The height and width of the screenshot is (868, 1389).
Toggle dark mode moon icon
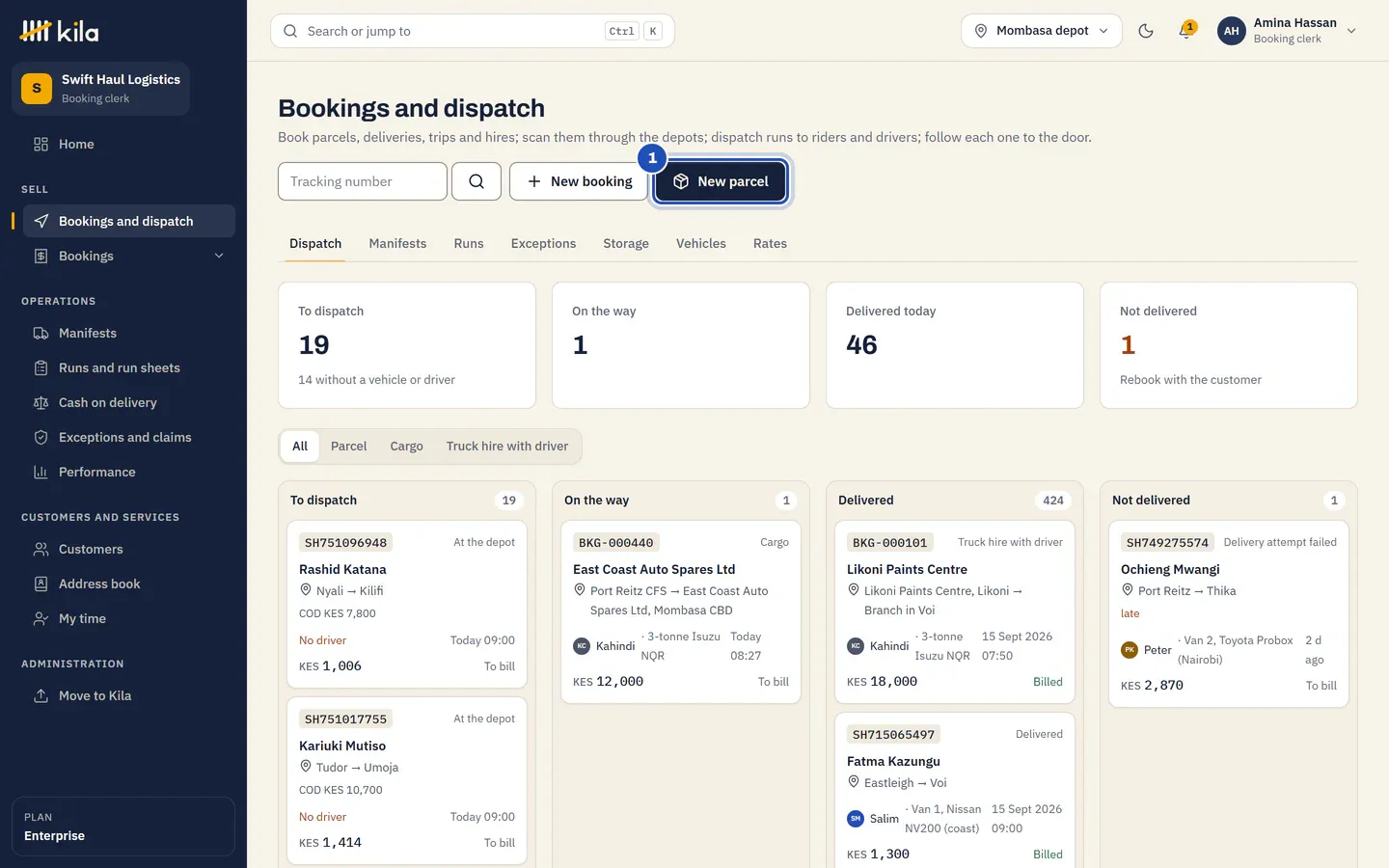tap(1146, 31)
